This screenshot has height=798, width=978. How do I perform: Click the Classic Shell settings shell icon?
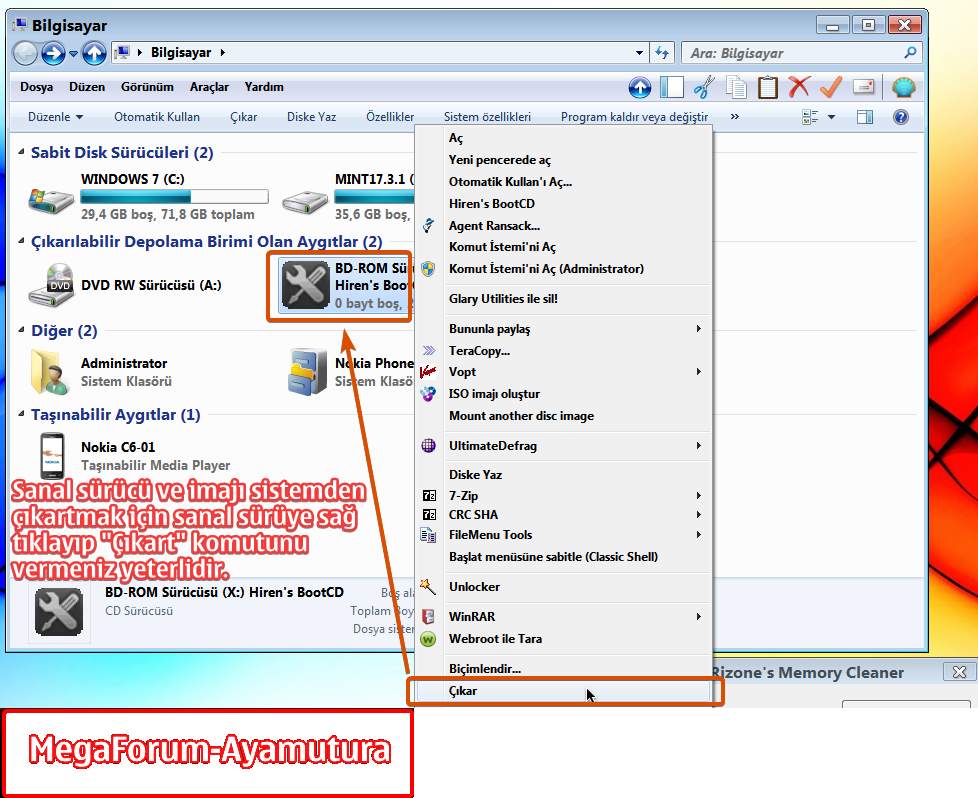tap(903, 87)
